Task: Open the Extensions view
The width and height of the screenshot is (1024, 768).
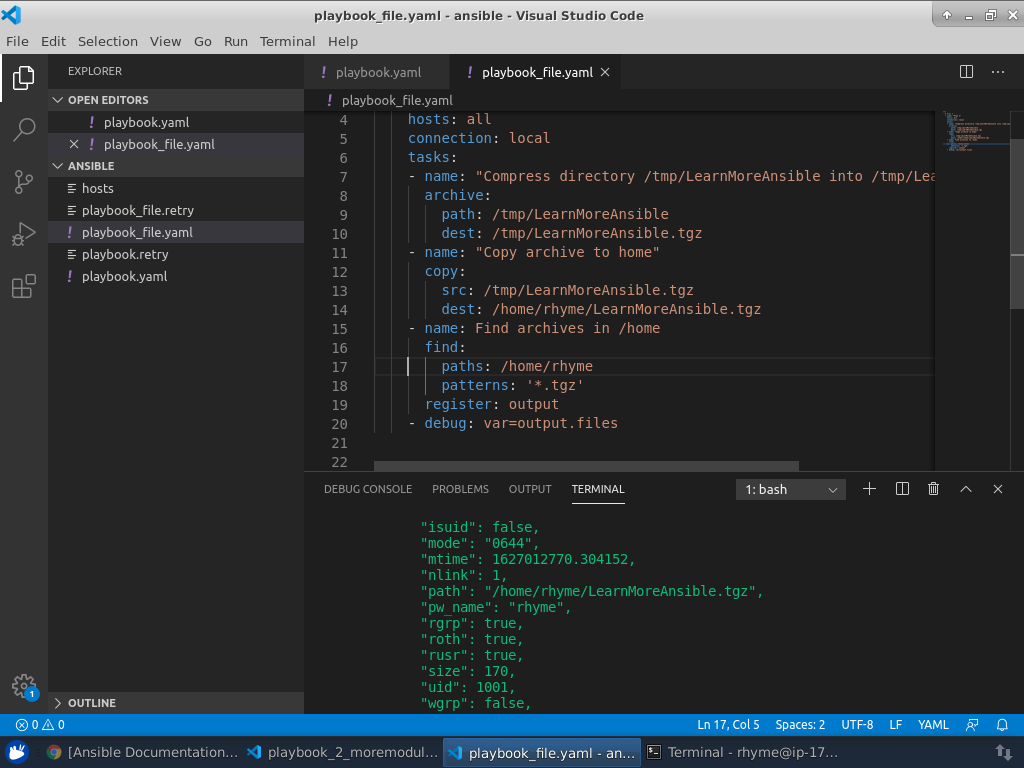Action: (x=24, y=288)
